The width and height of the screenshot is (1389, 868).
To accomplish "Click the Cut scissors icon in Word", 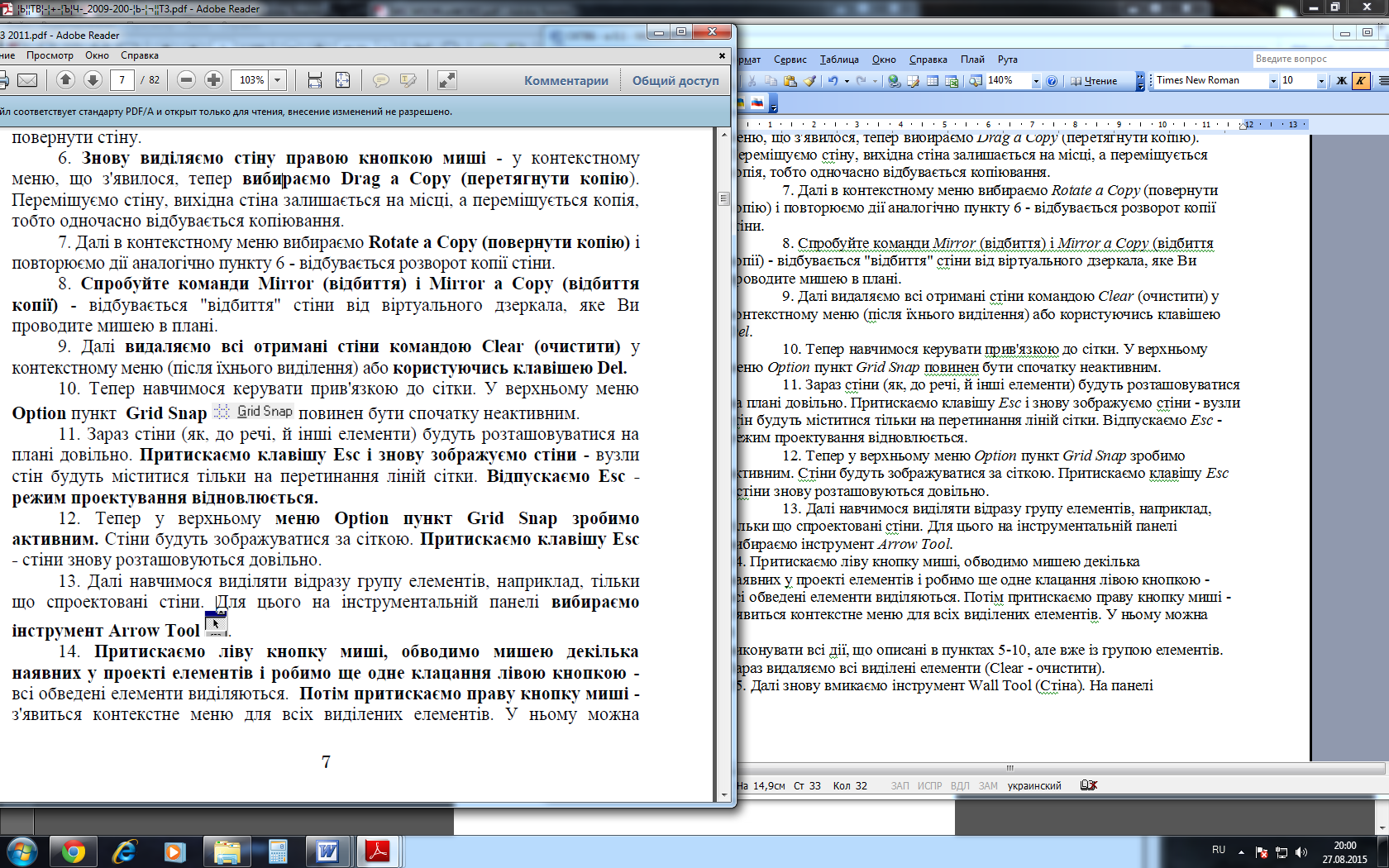I will pos(752,81).
